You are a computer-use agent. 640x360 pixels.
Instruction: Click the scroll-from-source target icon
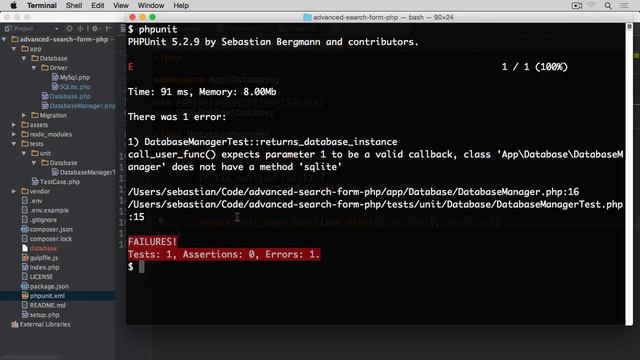click(69, 29)
